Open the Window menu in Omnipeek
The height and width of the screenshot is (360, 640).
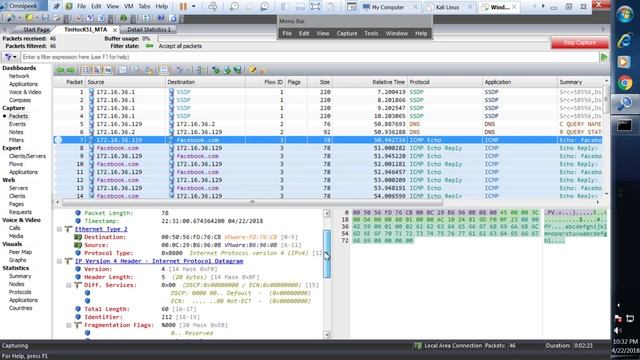(x=396, y=33)
